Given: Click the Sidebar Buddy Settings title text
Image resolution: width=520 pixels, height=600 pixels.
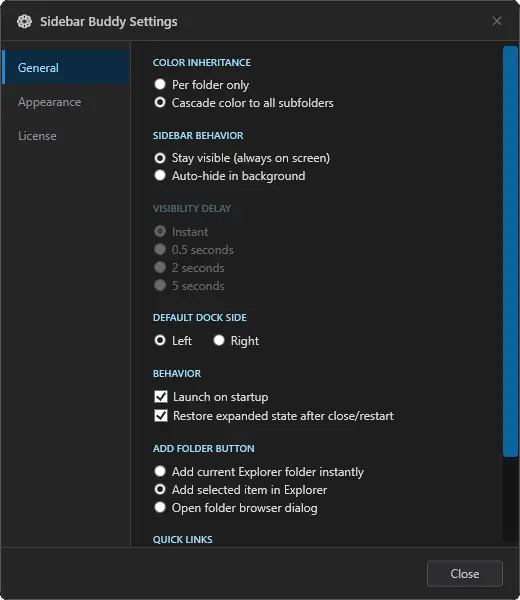Looking at the screenshot, I should coord(109,22).
